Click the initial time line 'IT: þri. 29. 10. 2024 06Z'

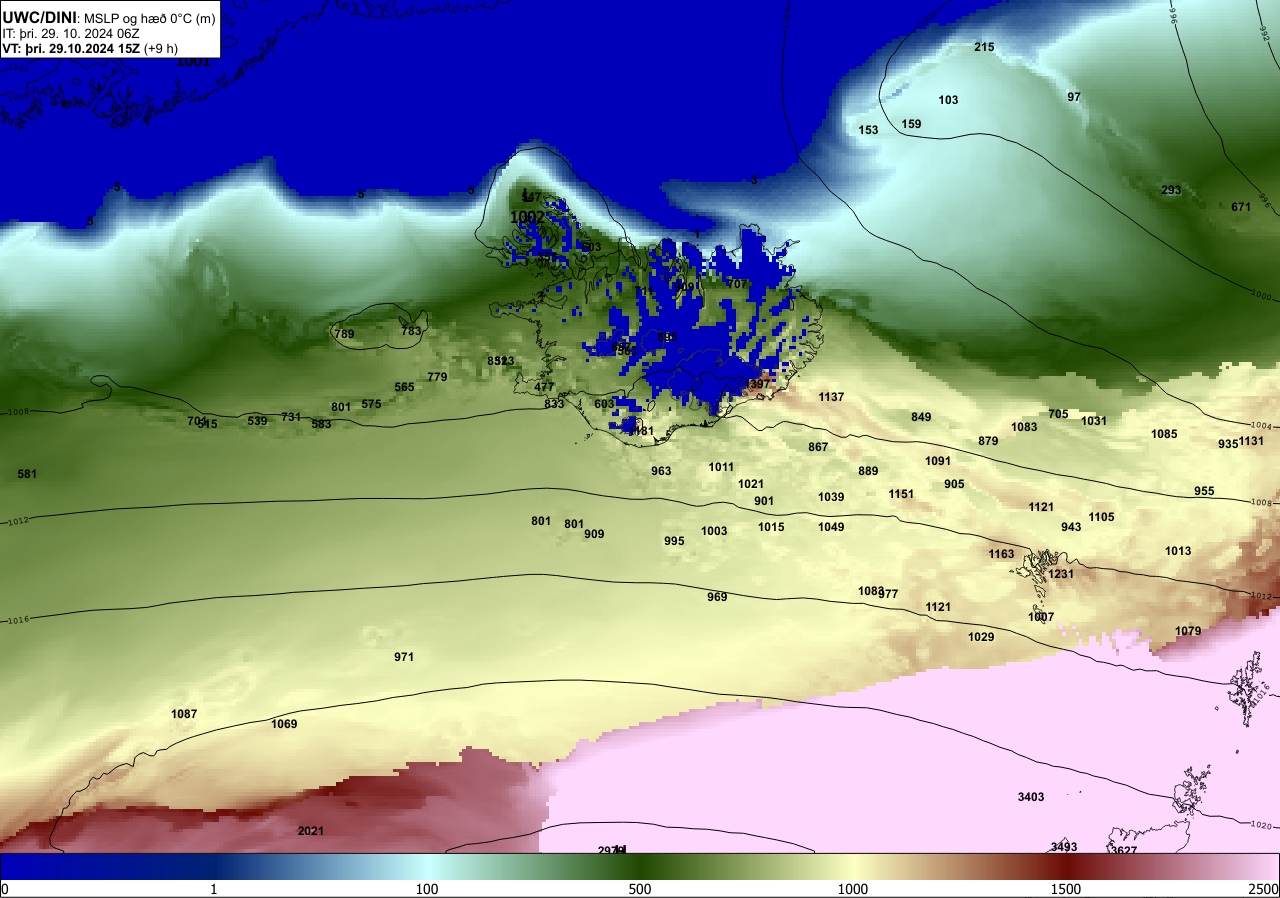(x=71, y=33)
